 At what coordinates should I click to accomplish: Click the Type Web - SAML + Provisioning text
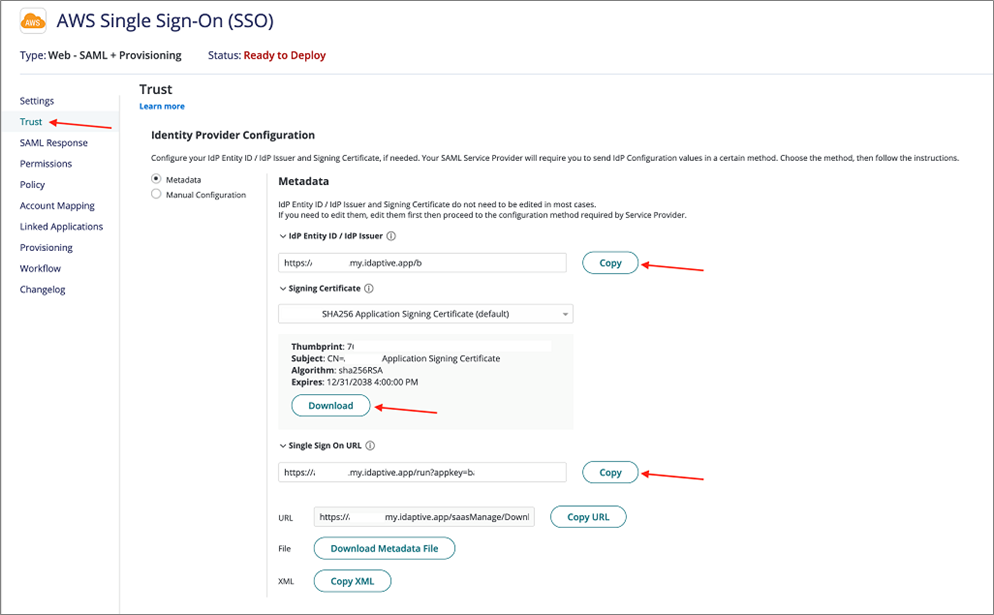[x=100, y=55]
